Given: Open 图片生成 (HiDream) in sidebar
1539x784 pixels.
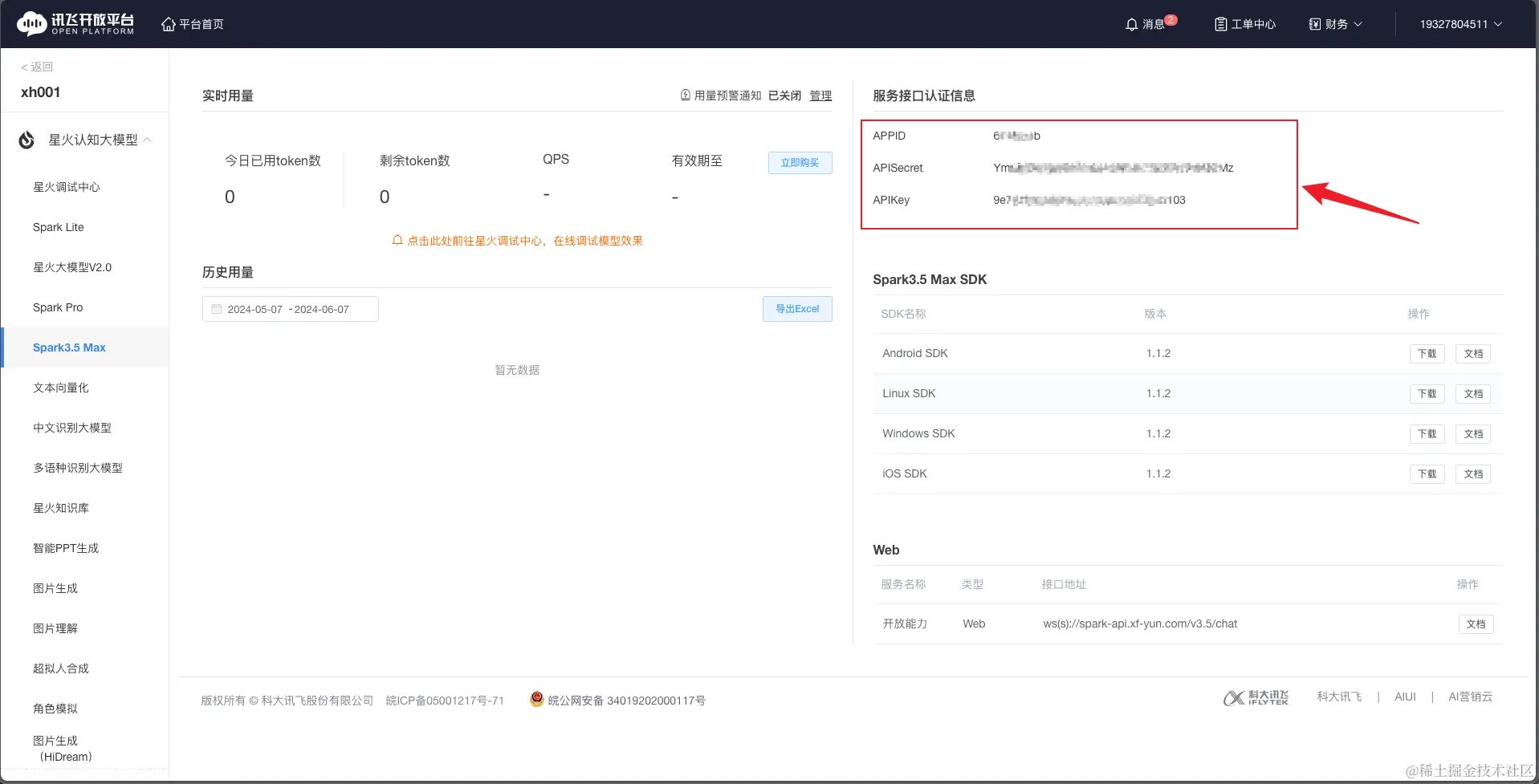Looking at the screenshot, I should pos(63,749).
